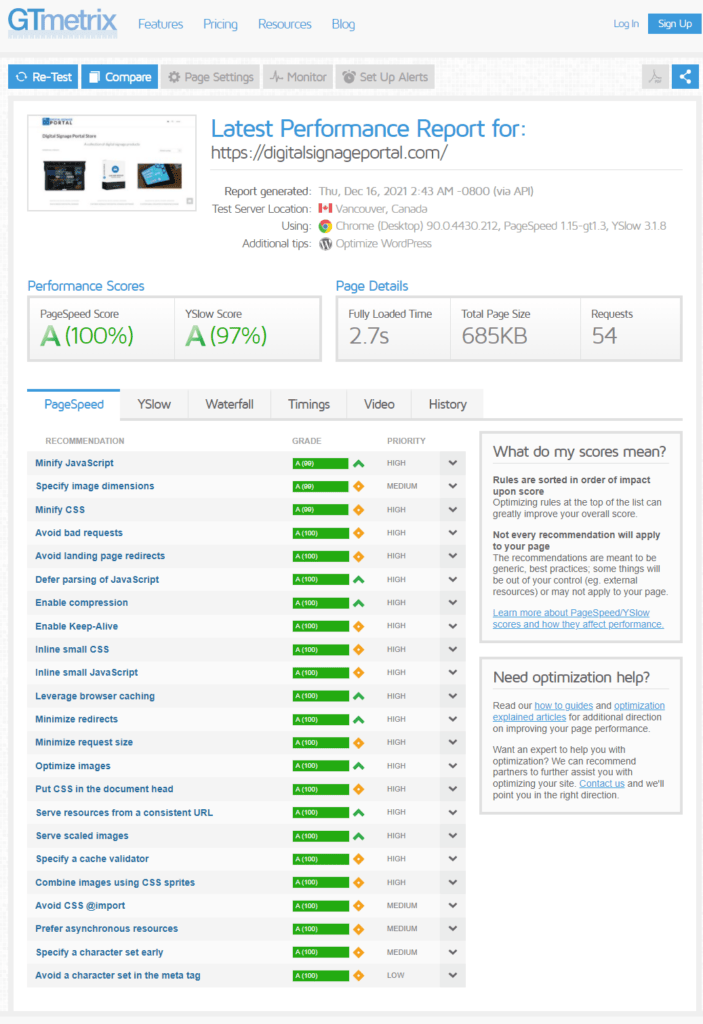Click the blue share icon button
703x1024 pixels.
(685, 77)
